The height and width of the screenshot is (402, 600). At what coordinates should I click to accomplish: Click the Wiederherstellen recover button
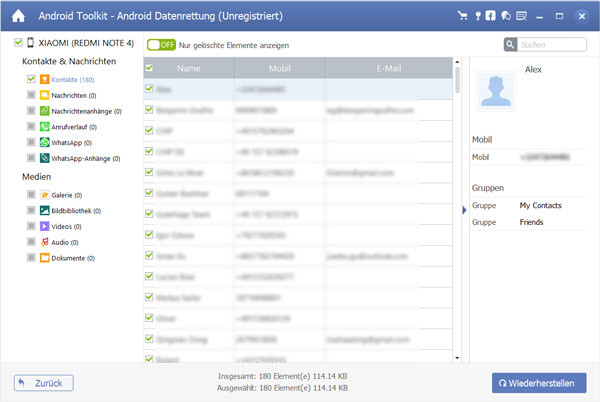[539, 383]
